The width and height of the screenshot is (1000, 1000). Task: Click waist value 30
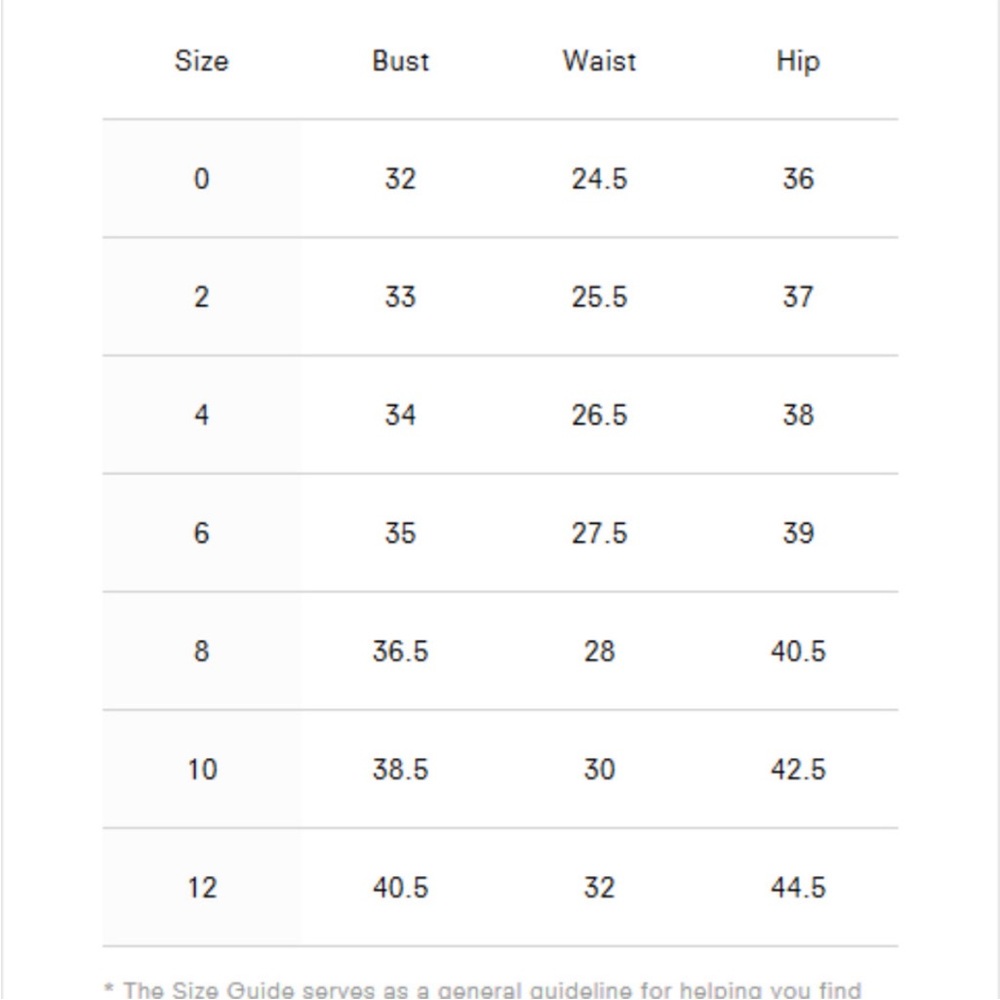coord(599,769)
